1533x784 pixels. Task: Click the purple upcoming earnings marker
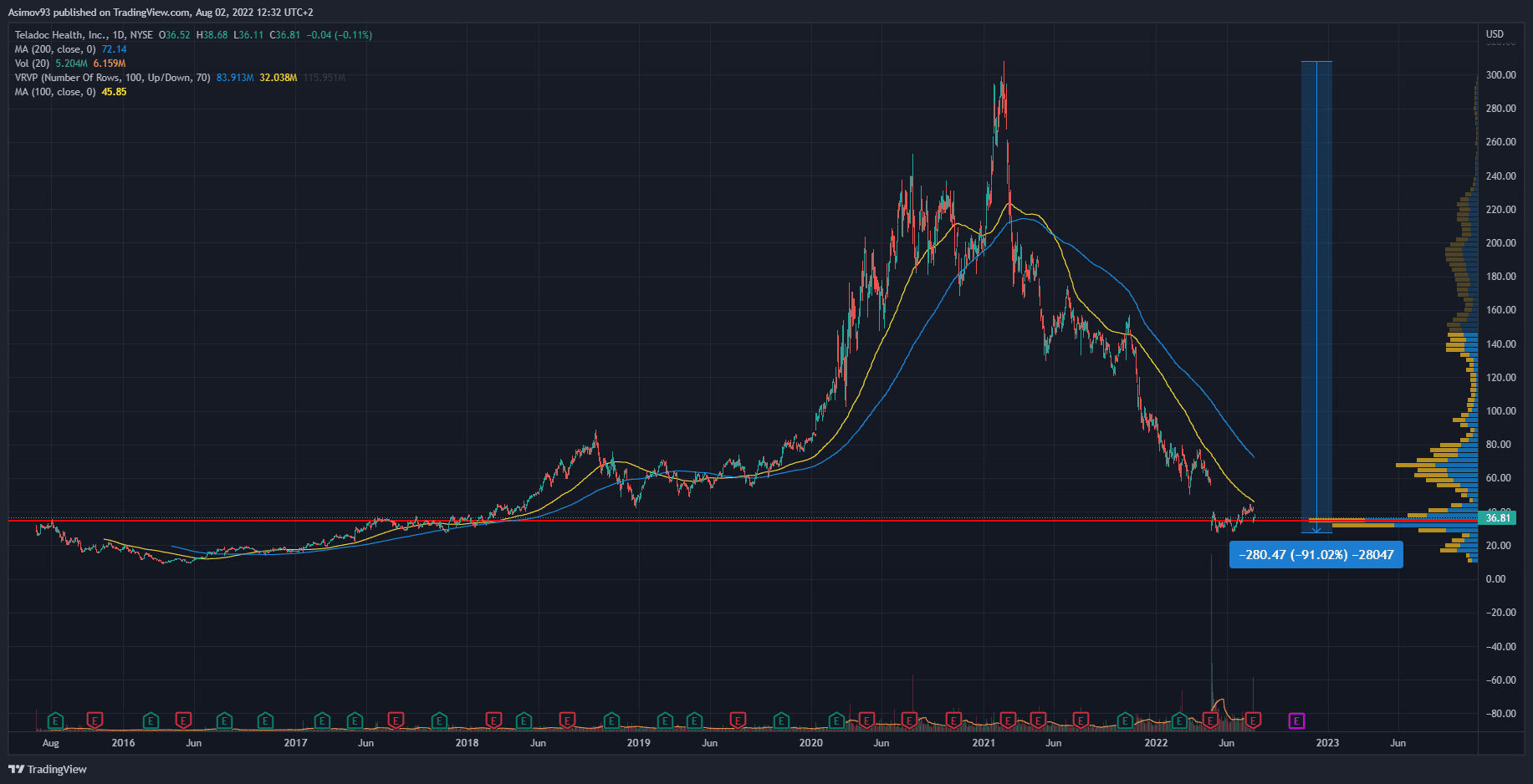[1296, 720]
